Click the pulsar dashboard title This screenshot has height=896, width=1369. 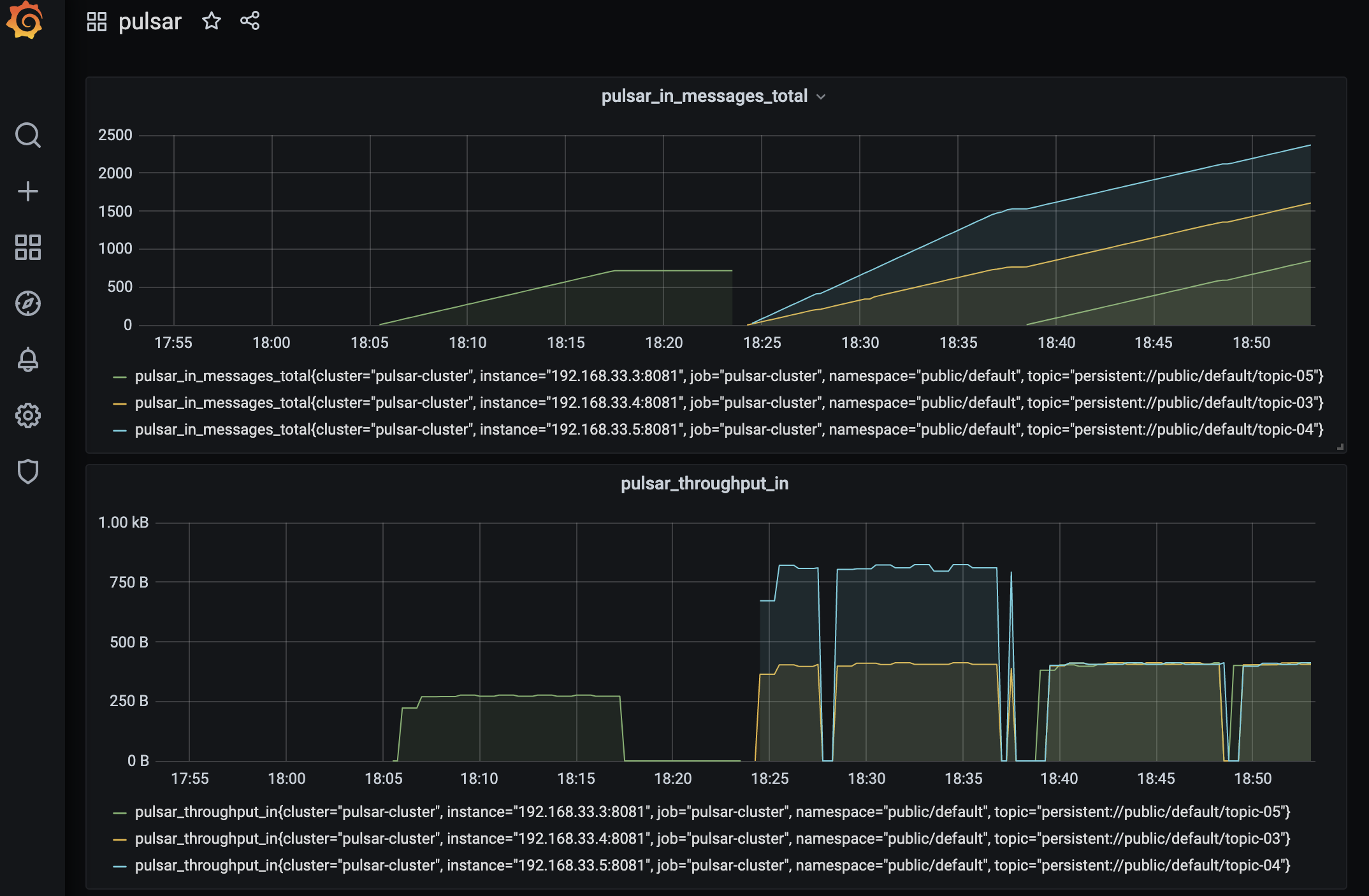pyautogui.click(x=150, y=22)
